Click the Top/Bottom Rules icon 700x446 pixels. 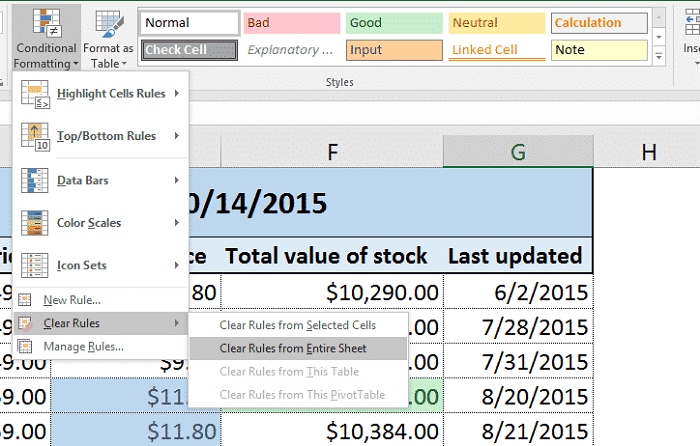(x=36, y=137)
